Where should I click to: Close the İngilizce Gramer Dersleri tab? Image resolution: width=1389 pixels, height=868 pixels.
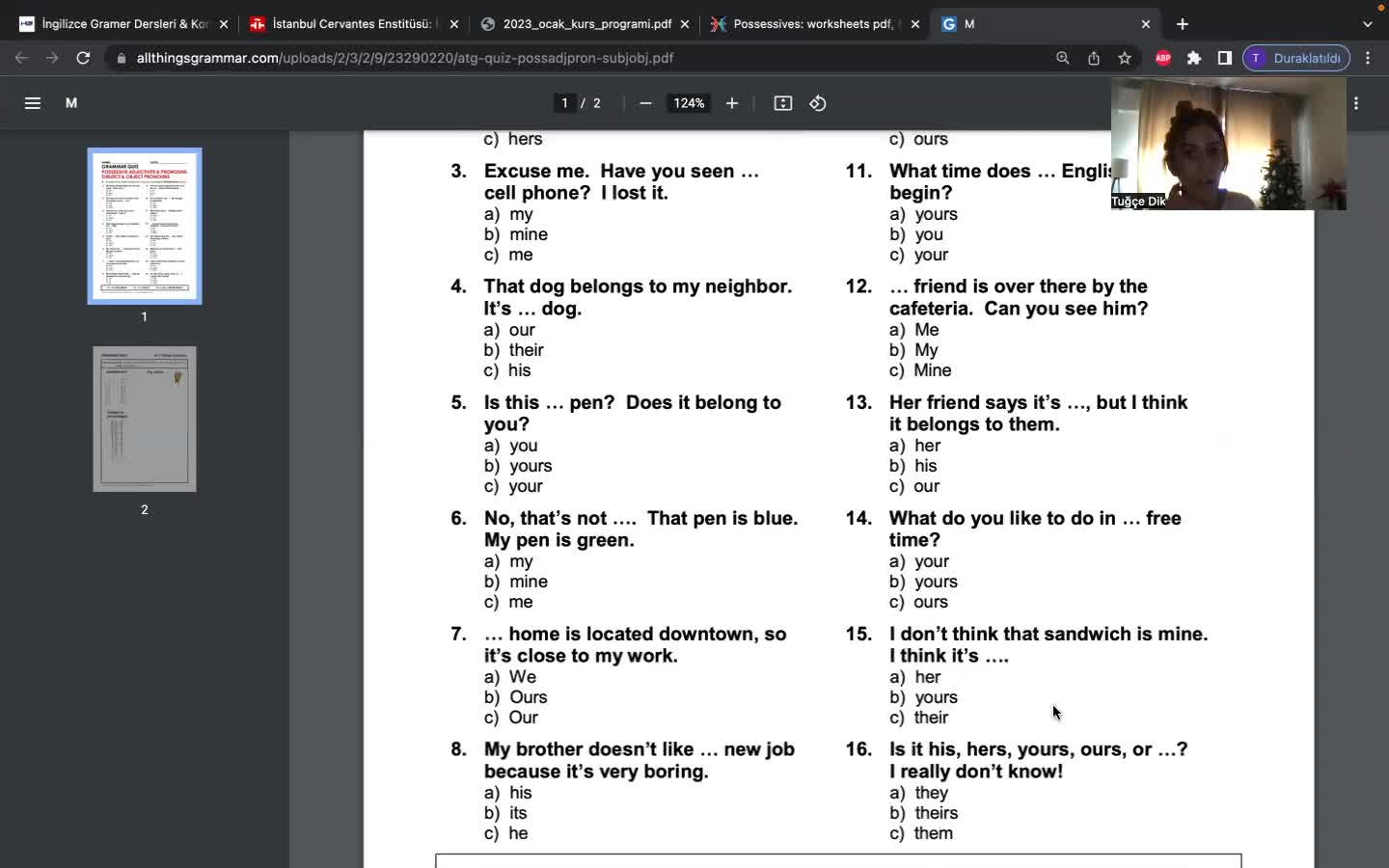(x=224, y=24)
